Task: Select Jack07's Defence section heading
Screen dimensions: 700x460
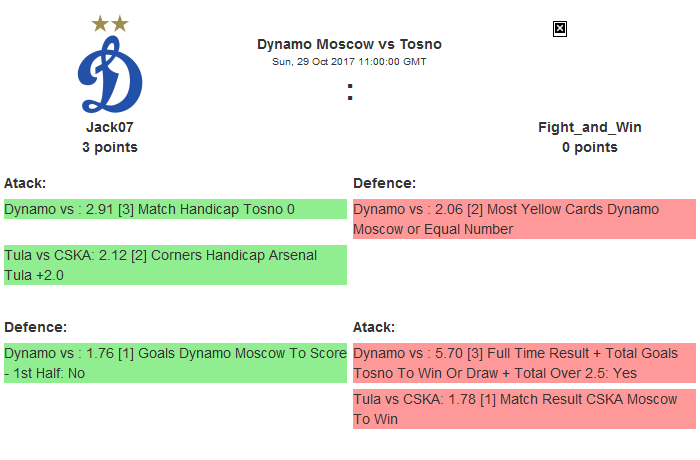Action: [x=35, y=327]
